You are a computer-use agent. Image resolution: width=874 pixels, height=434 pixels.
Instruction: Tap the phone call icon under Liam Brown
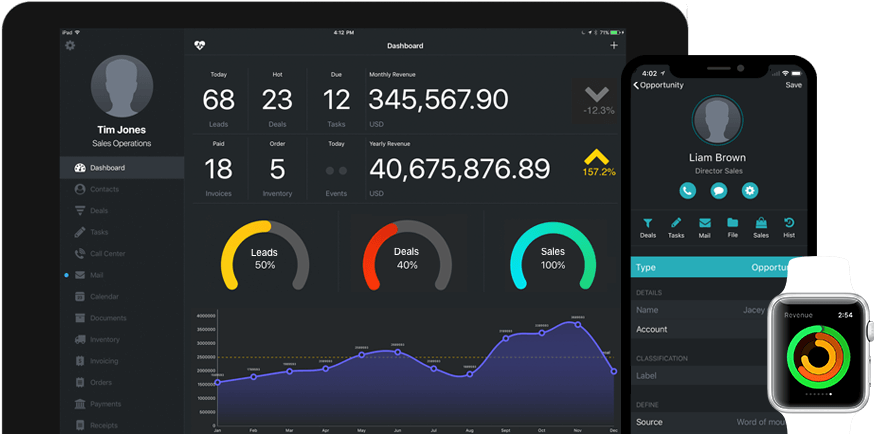[x=687, y=191]
